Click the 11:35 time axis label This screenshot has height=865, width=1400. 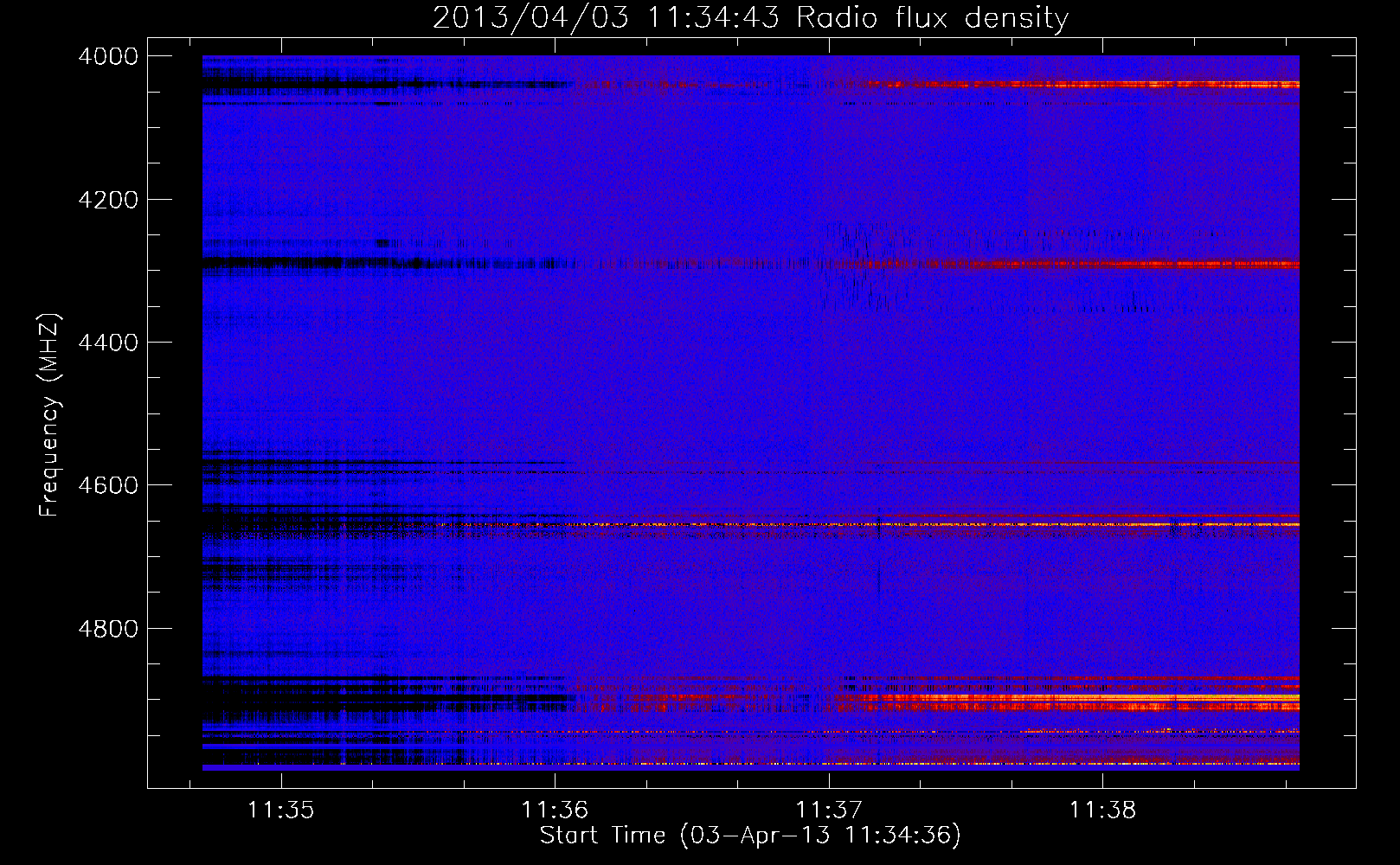coord(280,811)
